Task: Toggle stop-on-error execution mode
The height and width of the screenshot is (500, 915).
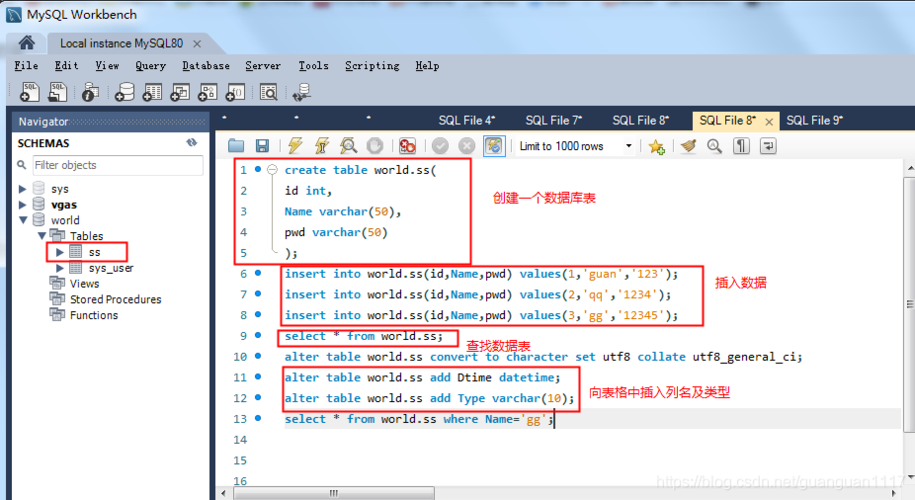Action: click(407, 146)
